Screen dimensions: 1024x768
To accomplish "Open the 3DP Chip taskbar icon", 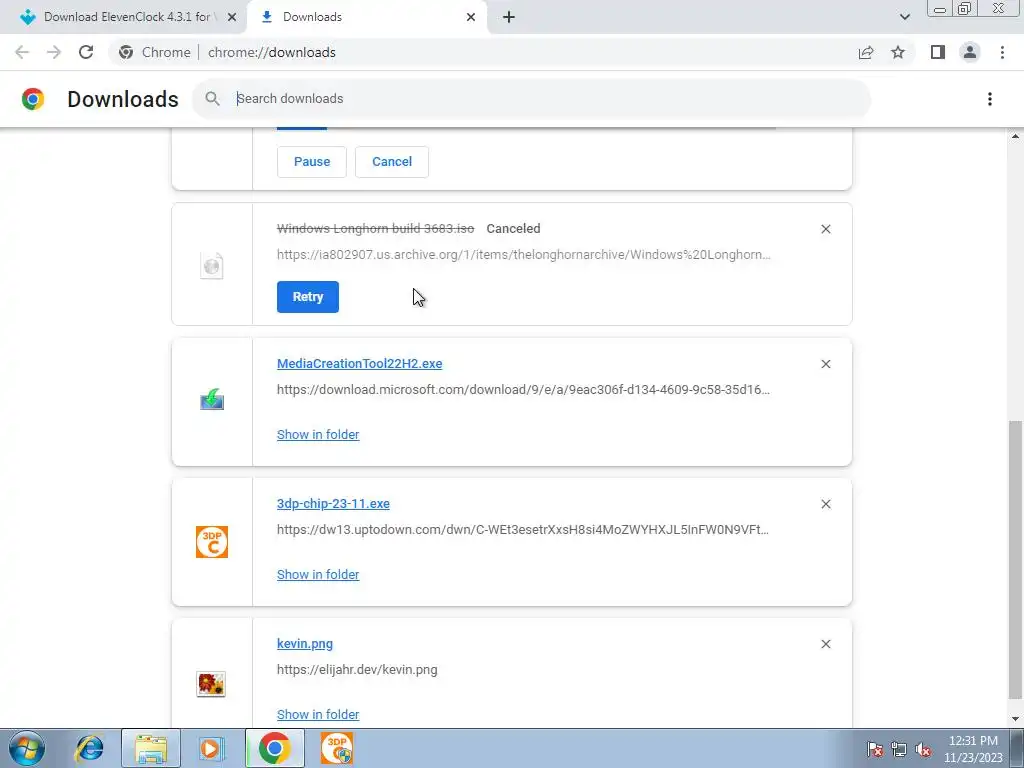I will pyautogui.click(x=337, y=748).
